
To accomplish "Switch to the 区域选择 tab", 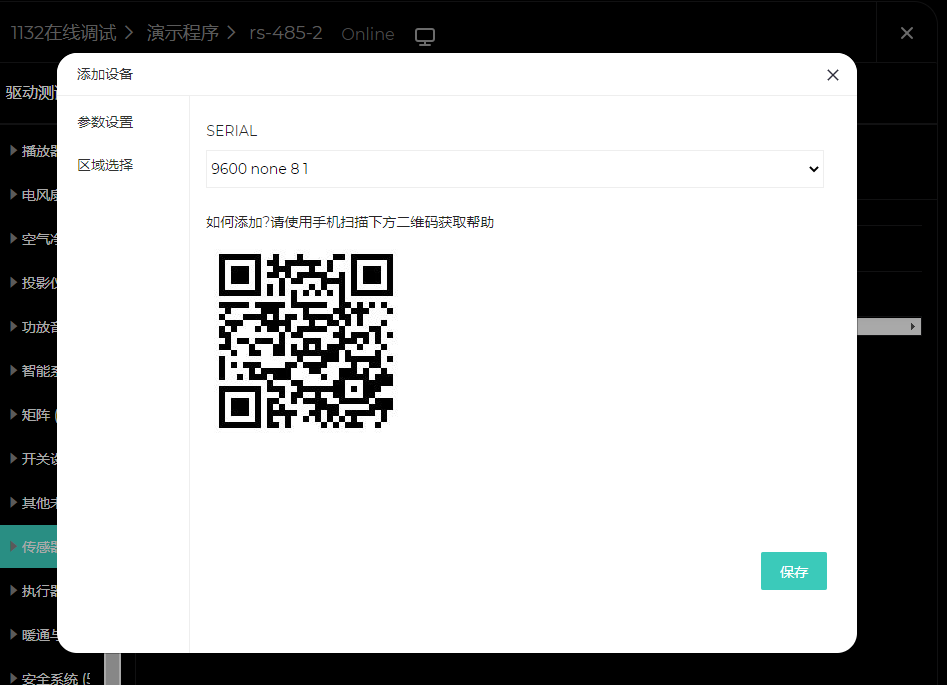I will (x=105, y=165).
